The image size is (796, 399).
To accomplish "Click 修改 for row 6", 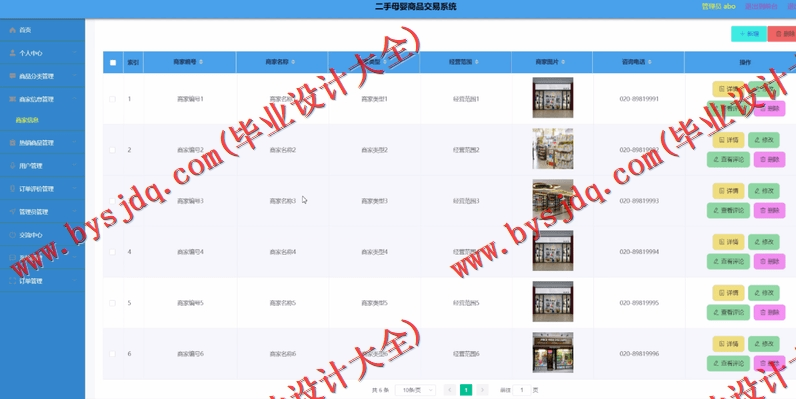I will click(x=764, y=344).
